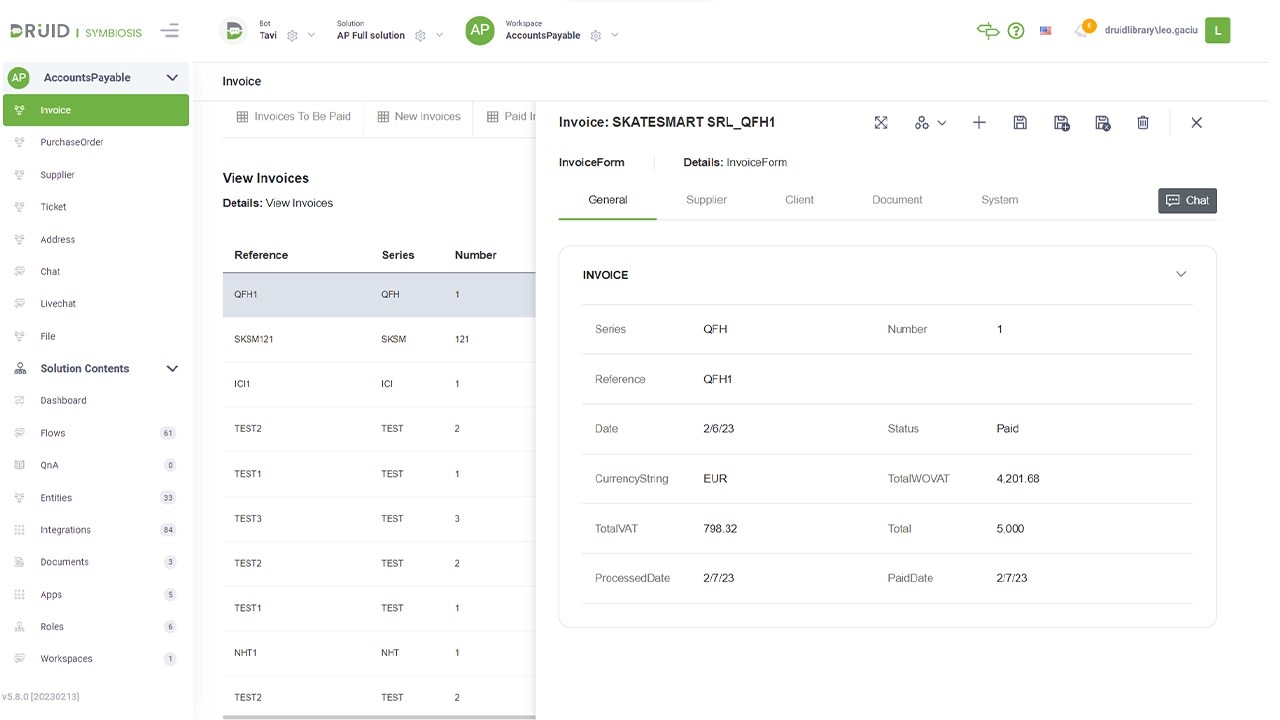Collapse the sidebar with hamburger icon
The width and height of the screenshot is (1280, 720).
(x=170, y=31)
